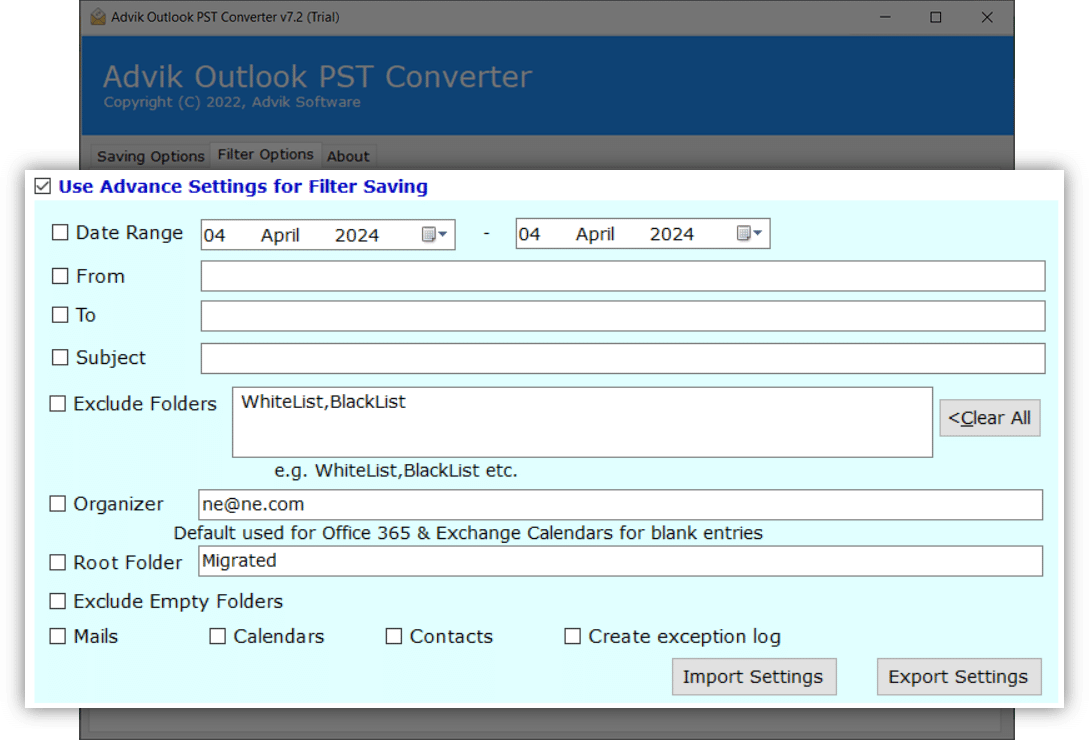Check the Exclude Folders option
Image resolution: width=1089 pixels, height=740 pixels.
click(58, 404)
